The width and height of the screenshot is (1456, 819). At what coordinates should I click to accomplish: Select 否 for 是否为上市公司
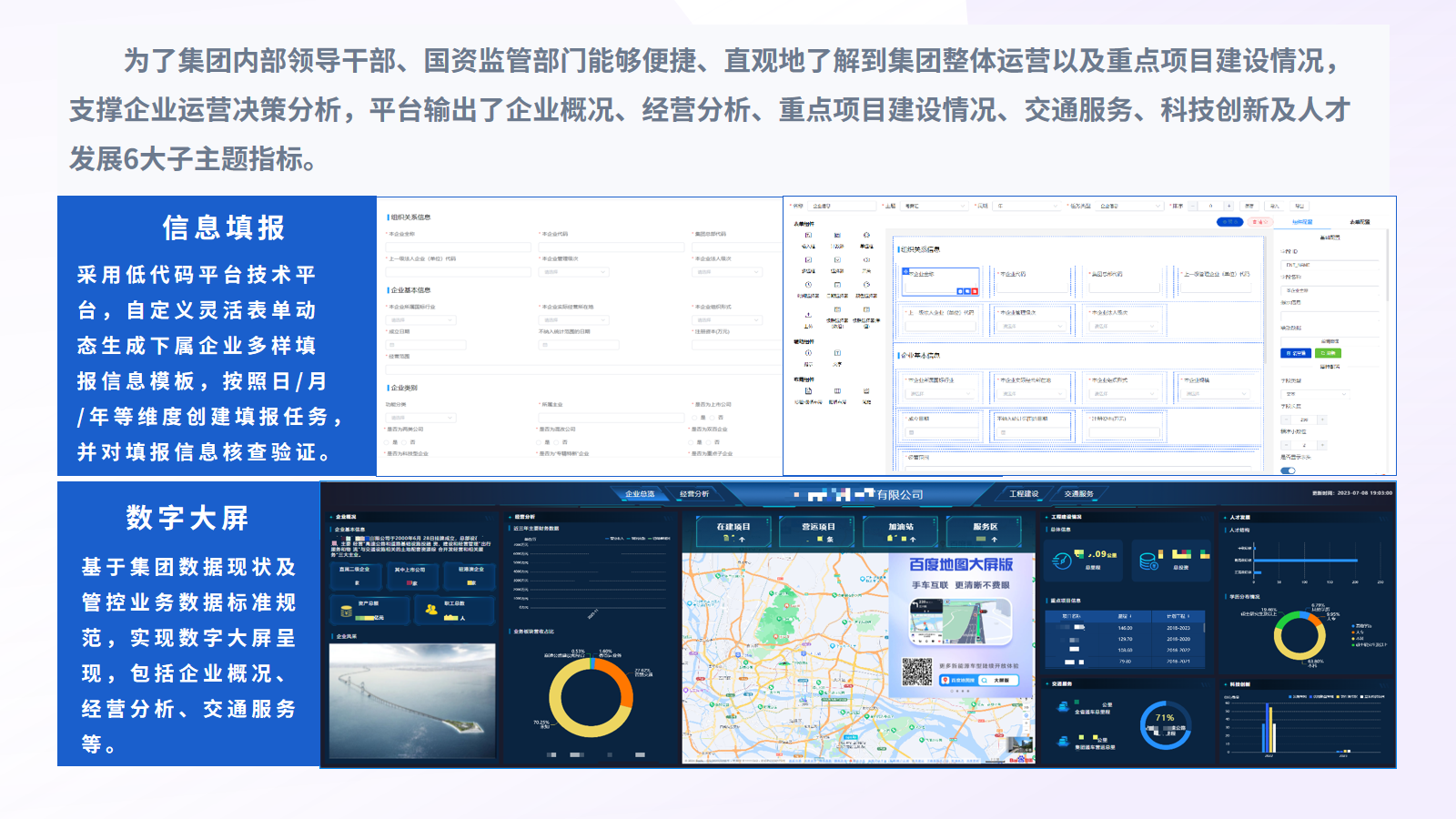tap(713, 418)
